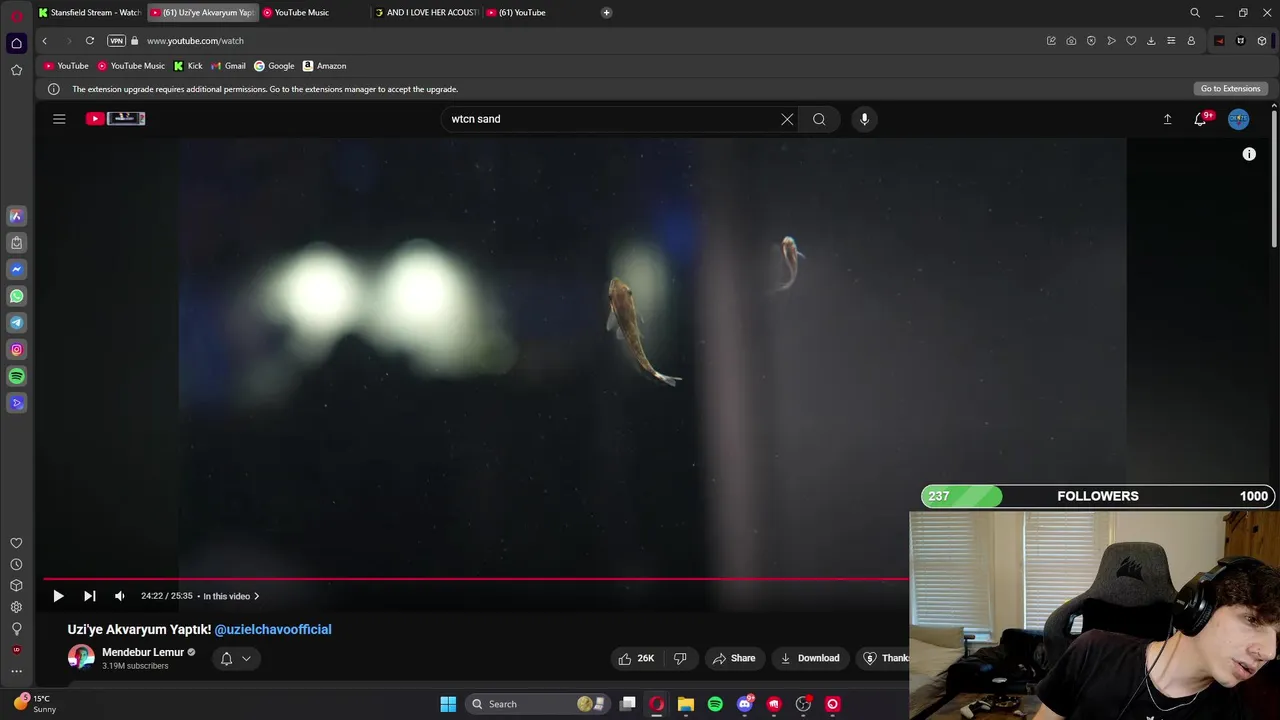Reload the current page
Screen dimensions: 1280x720
point(90,41)
